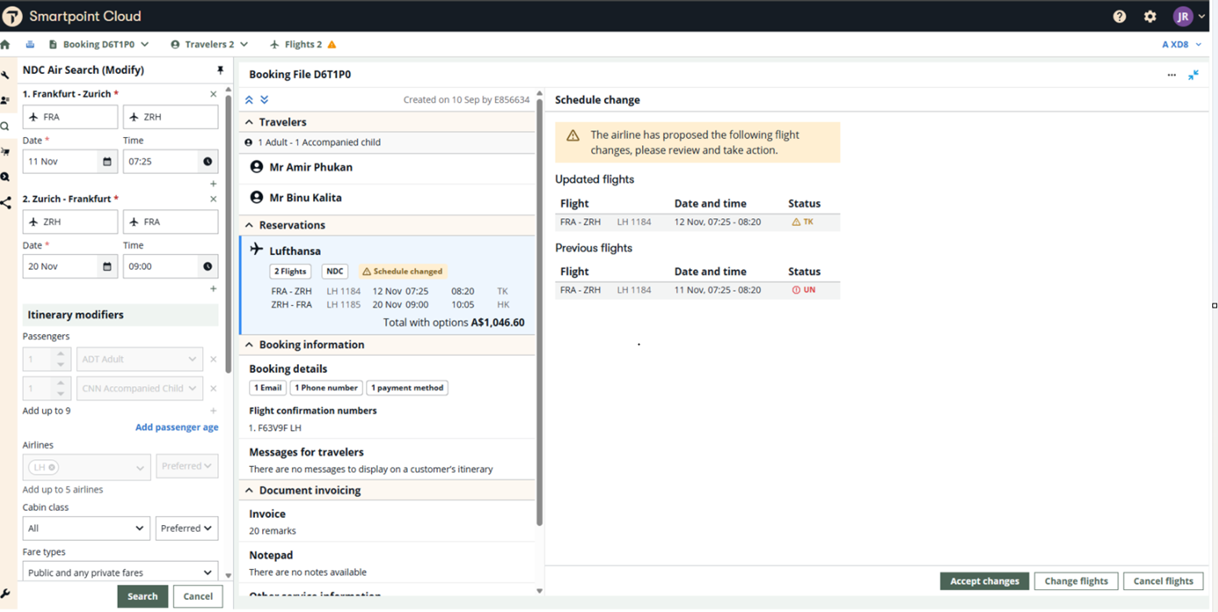Click the FRA origin field in segment 1
Screen dimensions: 1218x612
[70, 117]
